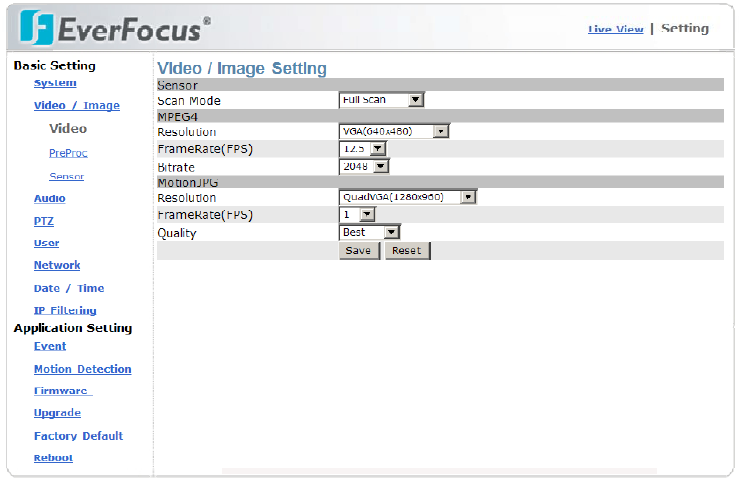
Task: Open the Sensor submenu item
Action: 67,176
